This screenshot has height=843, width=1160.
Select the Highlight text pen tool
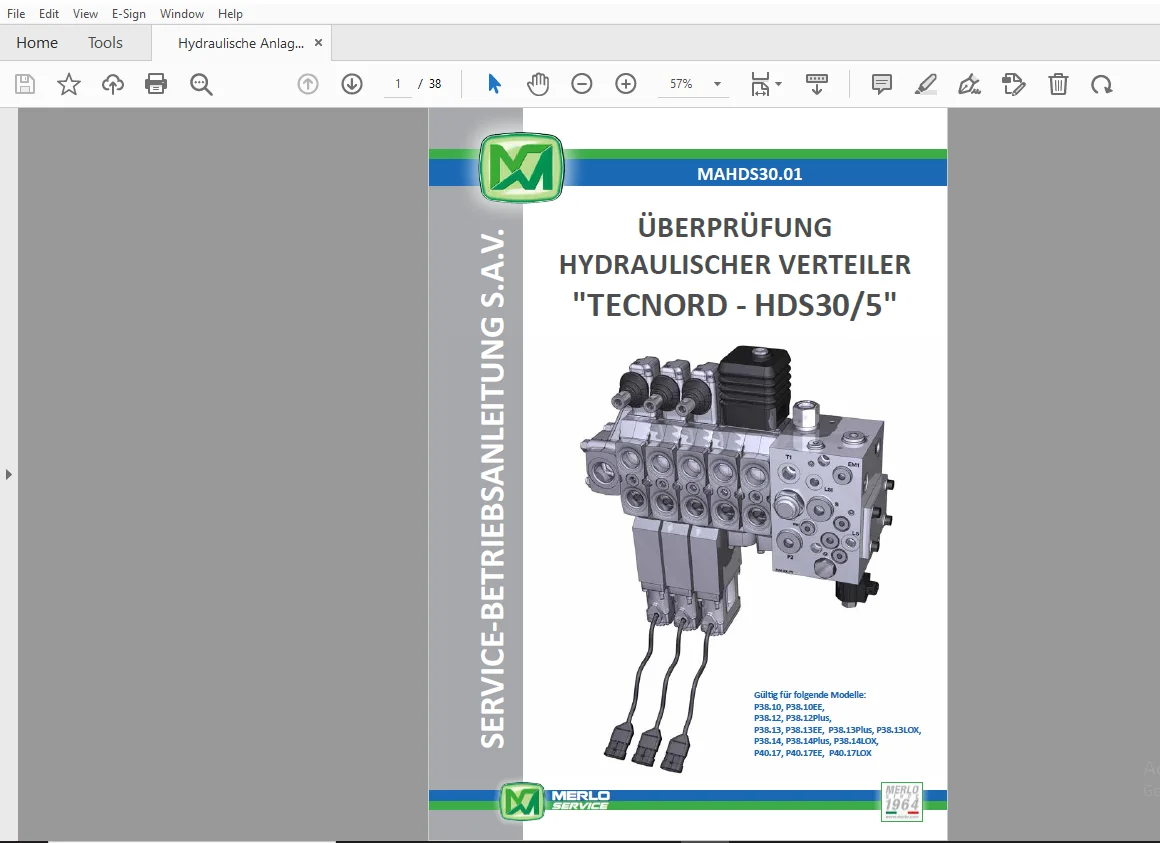point(925,84)
